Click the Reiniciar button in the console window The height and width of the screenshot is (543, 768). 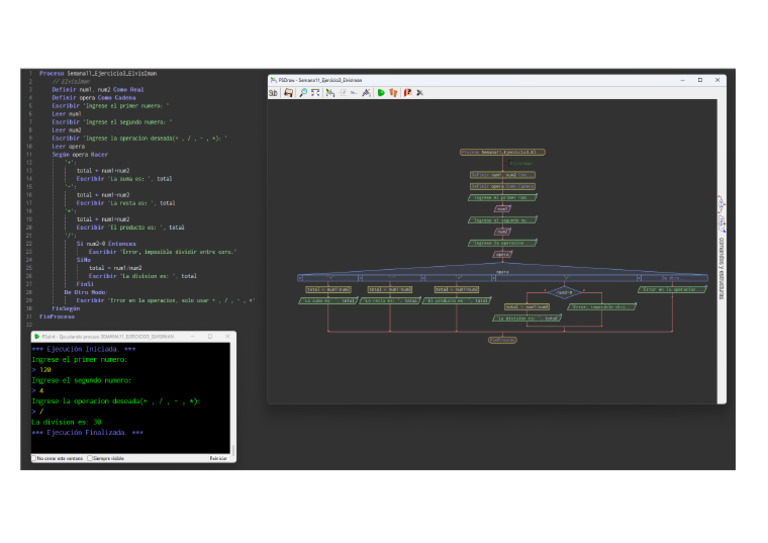(x=218, y=458)
